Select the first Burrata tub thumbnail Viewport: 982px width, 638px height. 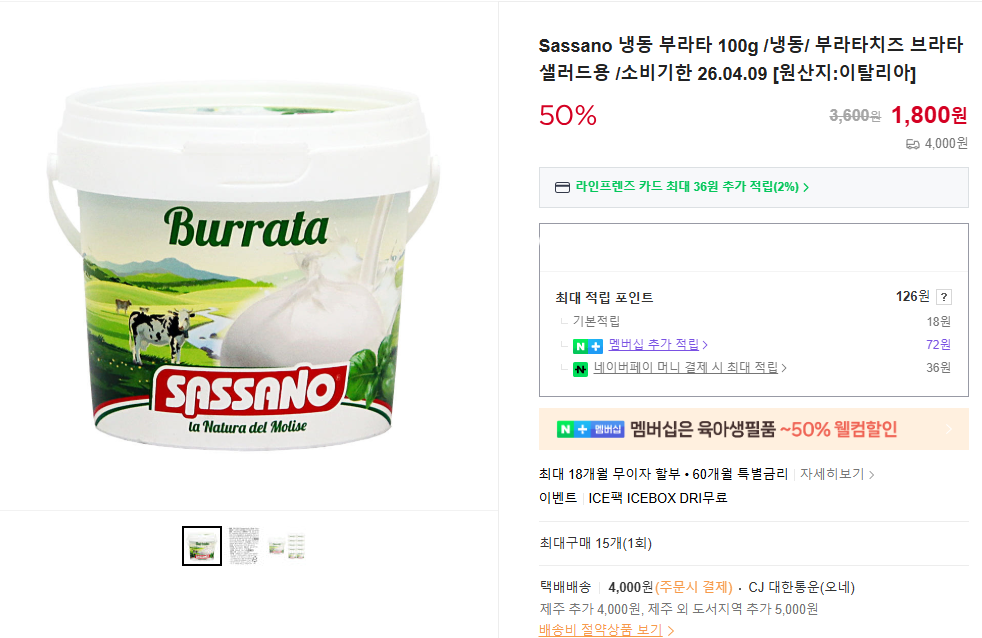click(x=202, y=546)
